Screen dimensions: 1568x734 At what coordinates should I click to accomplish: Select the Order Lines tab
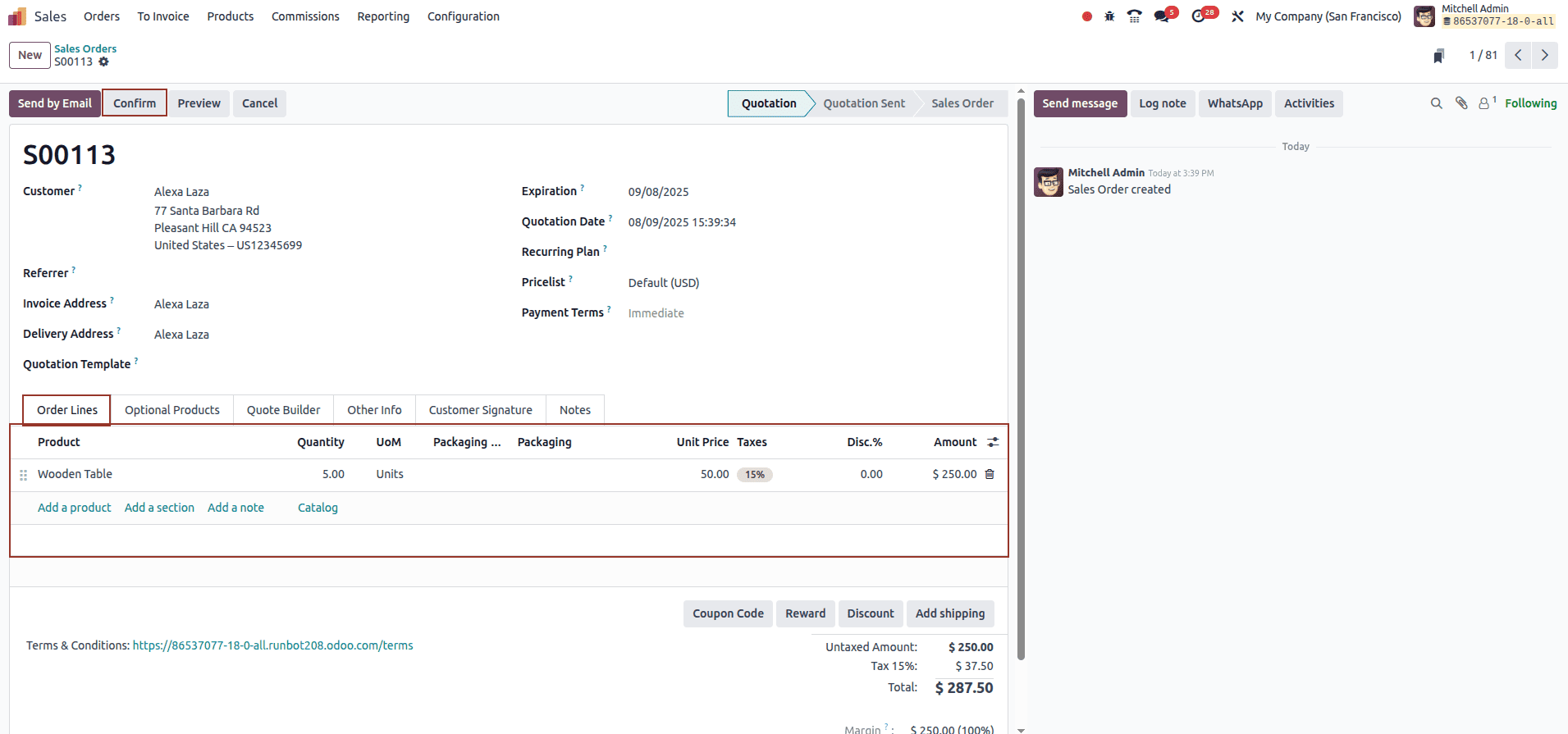tap(67, 410)
